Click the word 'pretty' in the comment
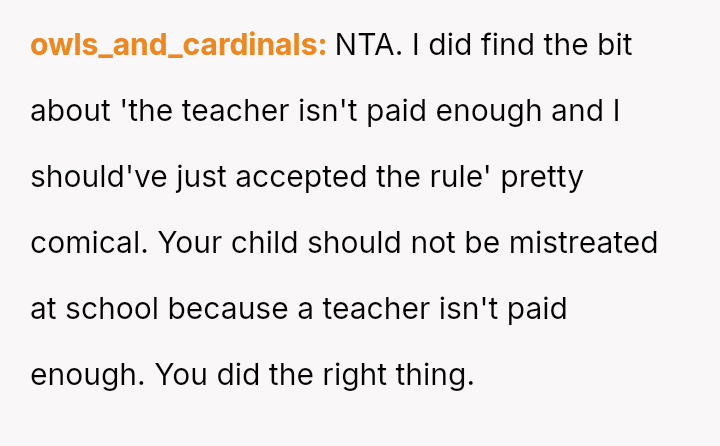The width and height of the screenshot is (720, 446). (541, 178)
